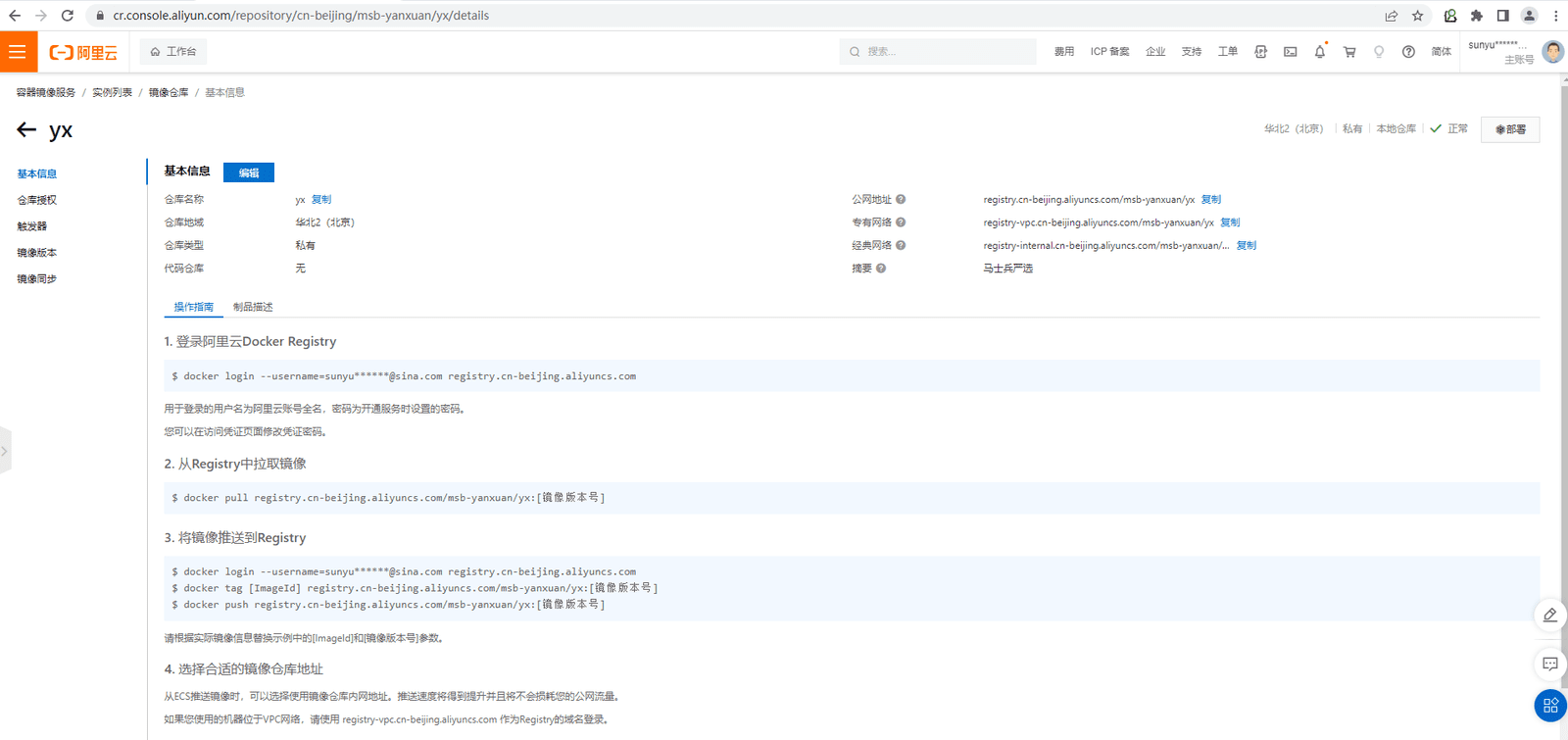Bookmark this page with the star
1568x740 pixels.
pyautogui.click(x=1418, y=16)
